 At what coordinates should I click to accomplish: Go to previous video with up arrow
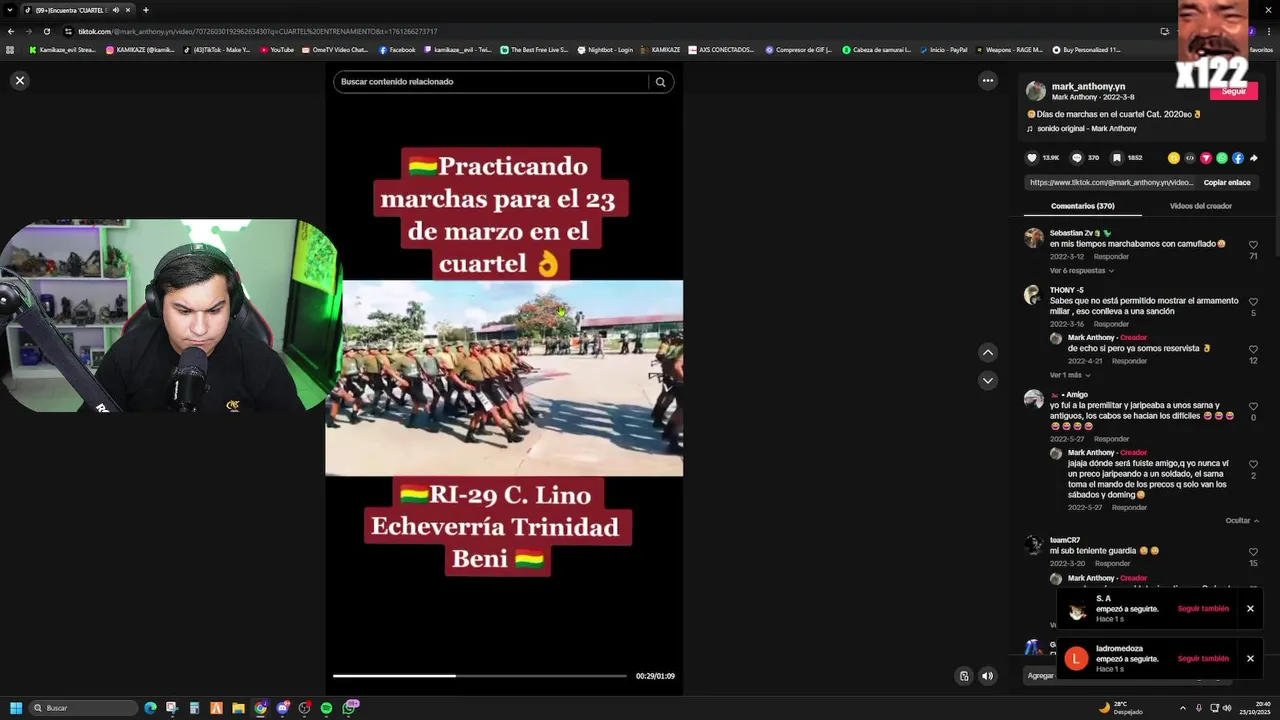(988, 352)
